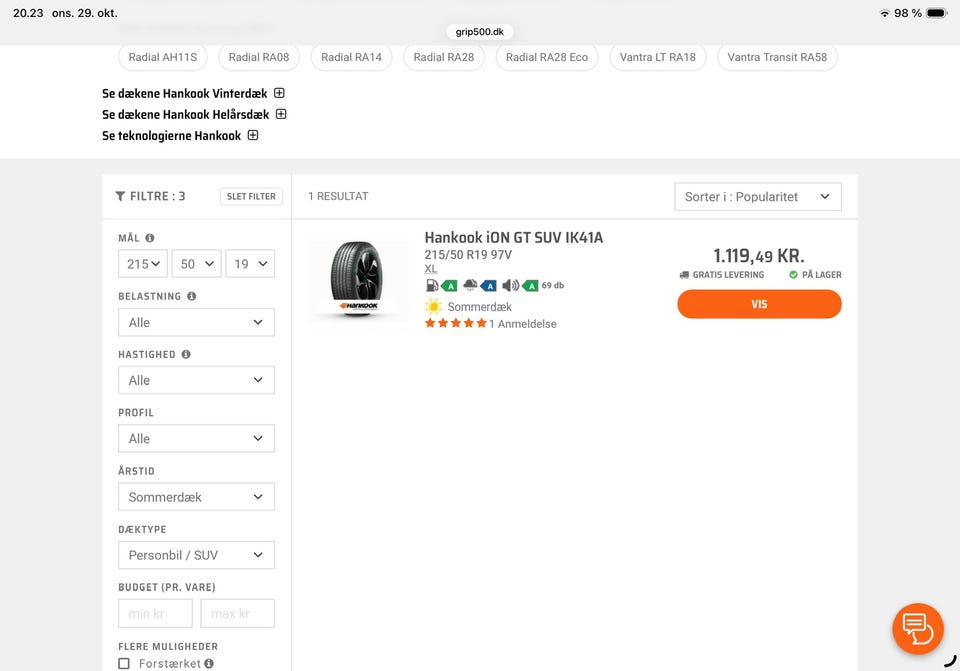Open the Hankook tyre product thumbnail

pos(358,279)
